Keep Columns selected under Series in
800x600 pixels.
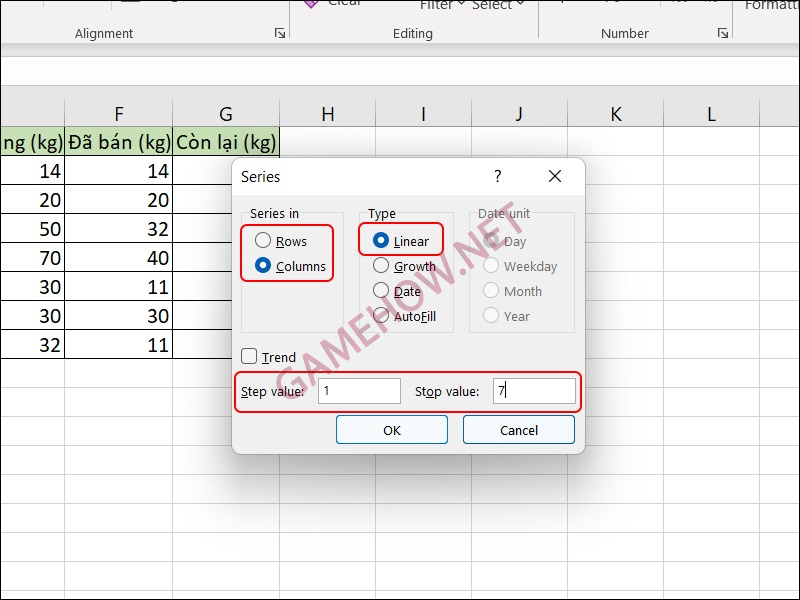point(262,265)
